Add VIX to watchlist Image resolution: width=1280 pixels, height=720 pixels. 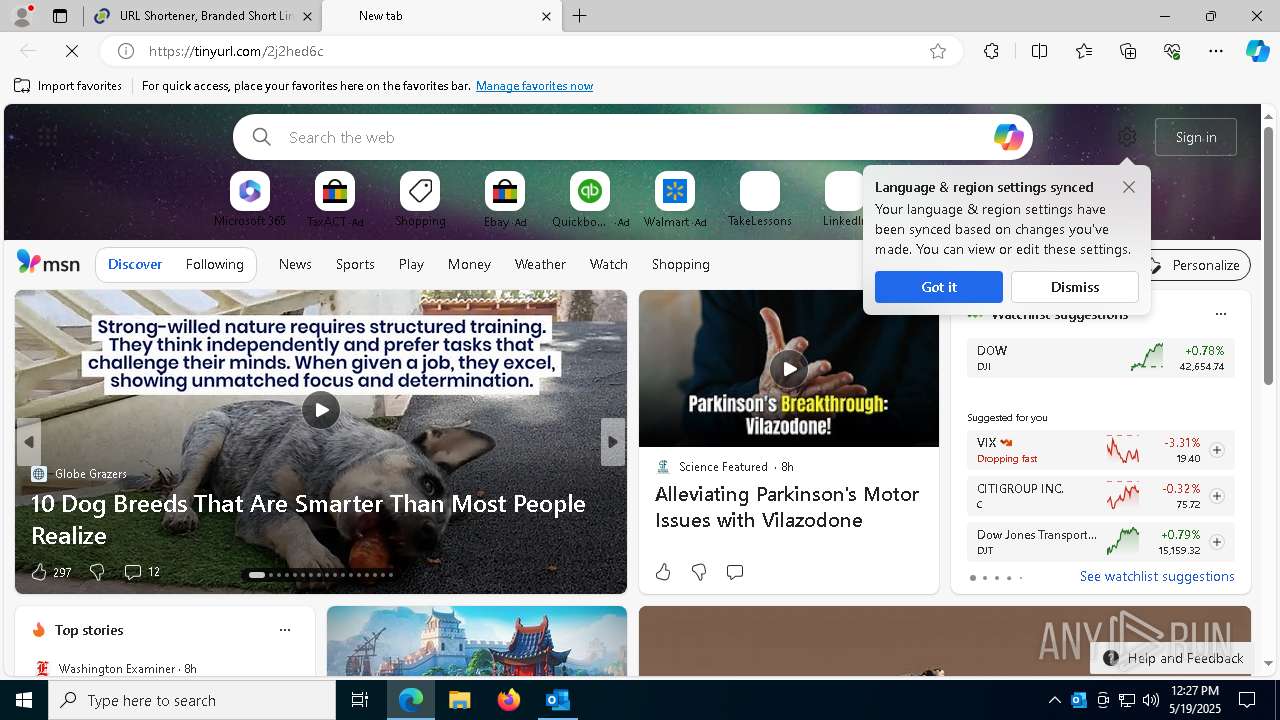point(1216,450)
